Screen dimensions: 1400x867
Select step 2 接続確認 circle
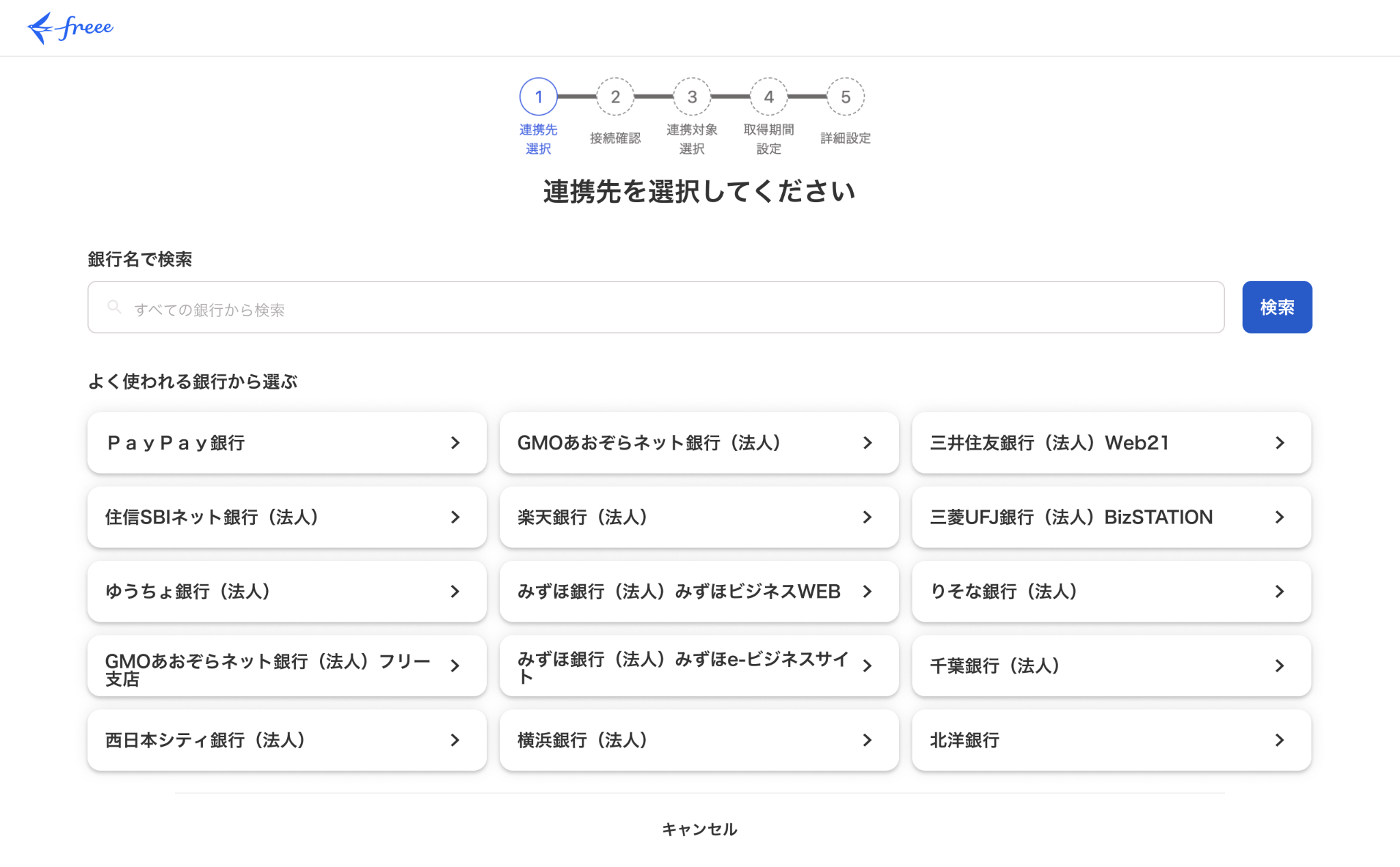coord(615,97)
